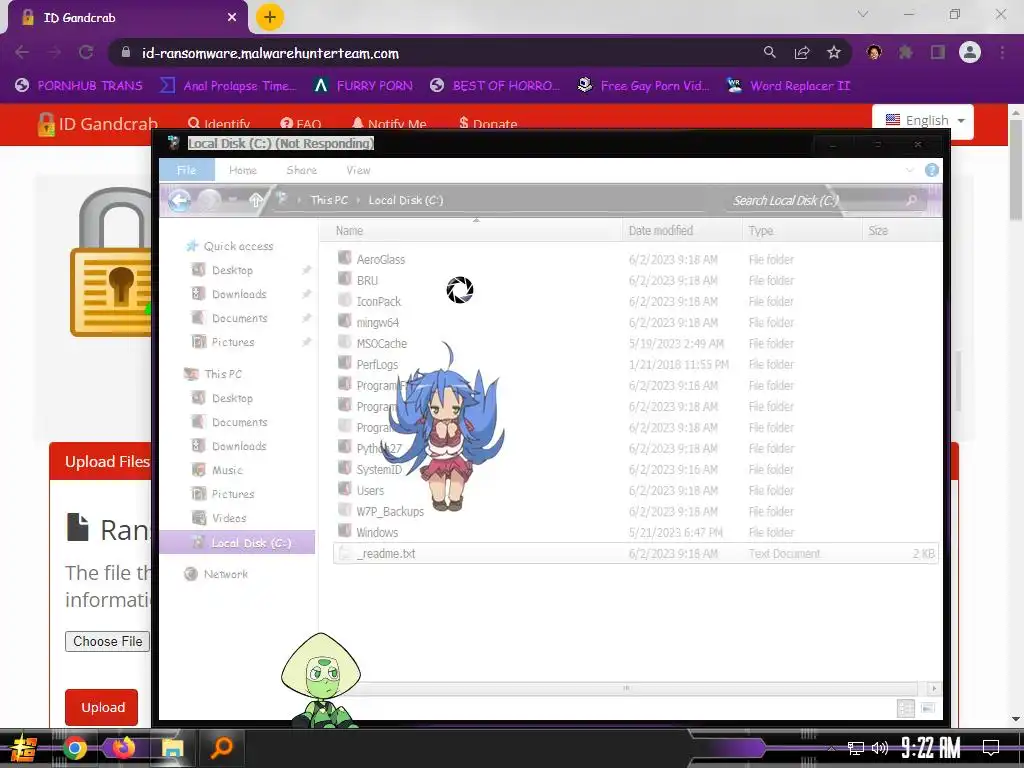Image resolution: width=1024 pixels, height=768 pixels.
Task: Expand the Explorer ribbon with the chevron
Action: (910, 170)
